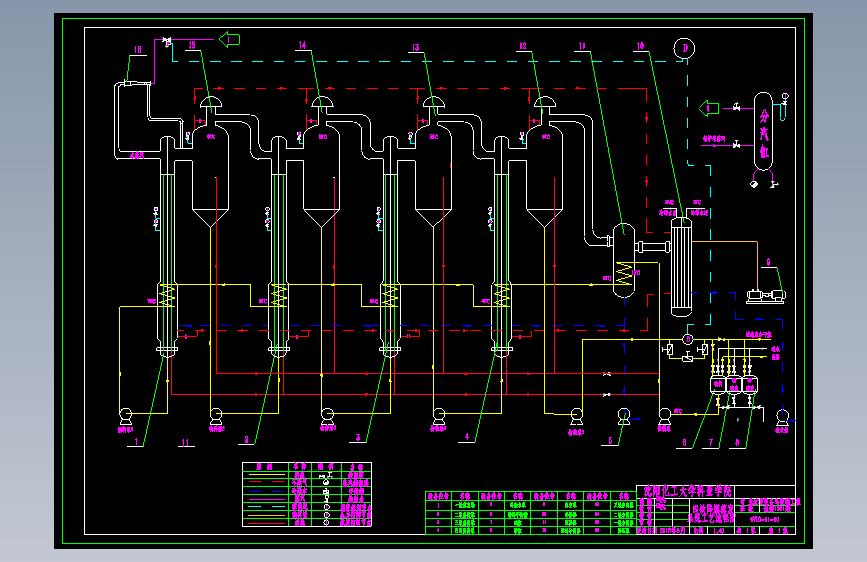
Task: Select the yellow line sample in the legend
Action: (x=266, y=475)
